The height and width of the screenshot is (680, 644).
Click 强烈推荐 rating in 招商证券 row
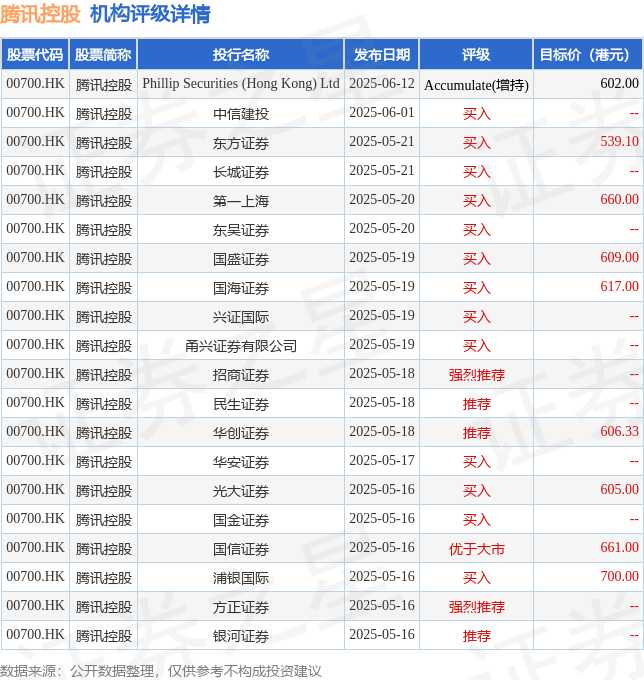476,375
